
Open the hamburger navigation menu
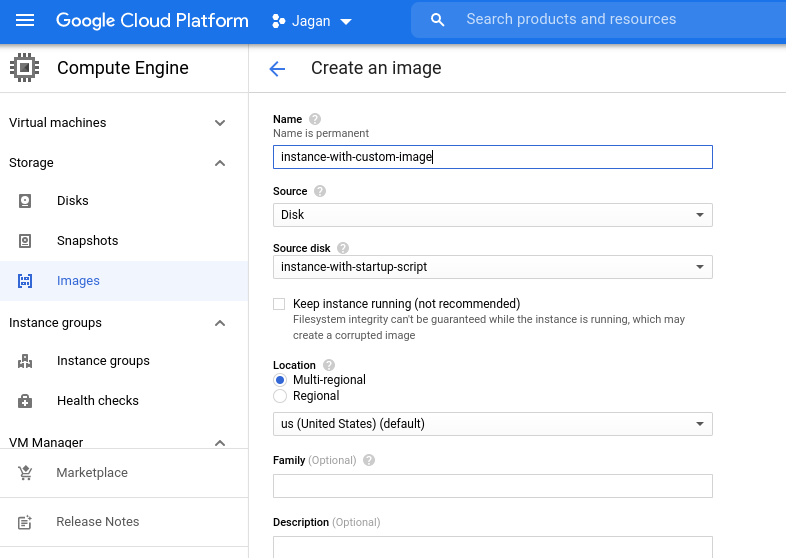[25, 21]
